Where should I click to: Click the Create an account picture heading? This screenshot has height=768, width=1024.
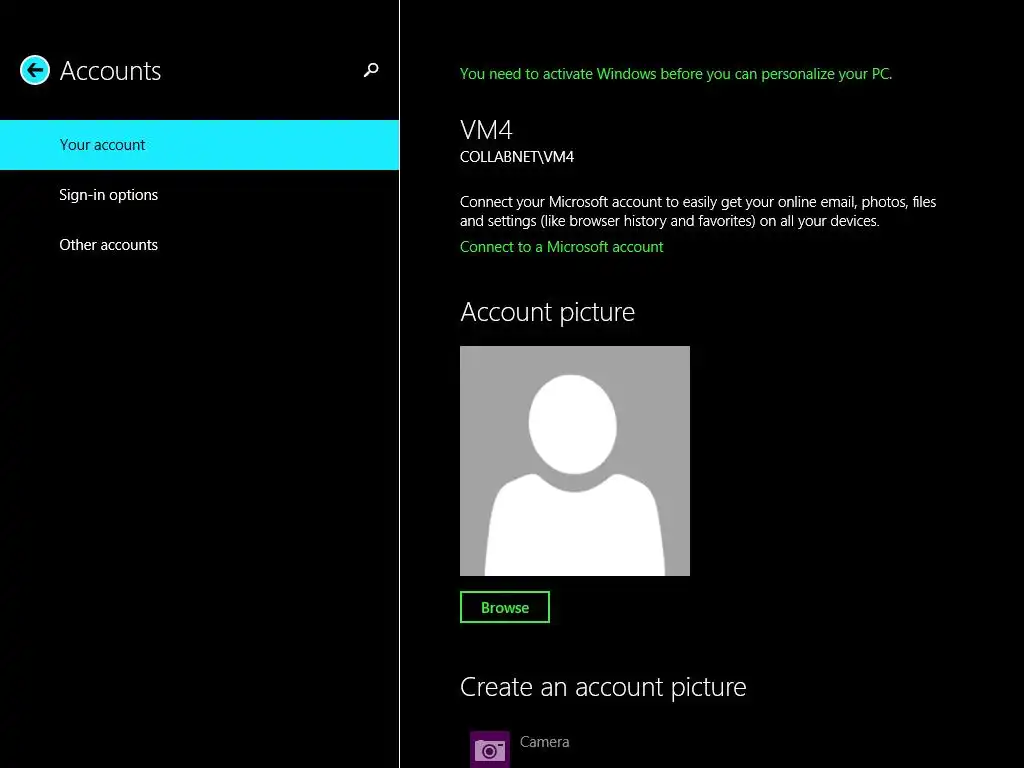tap(603, 687)
